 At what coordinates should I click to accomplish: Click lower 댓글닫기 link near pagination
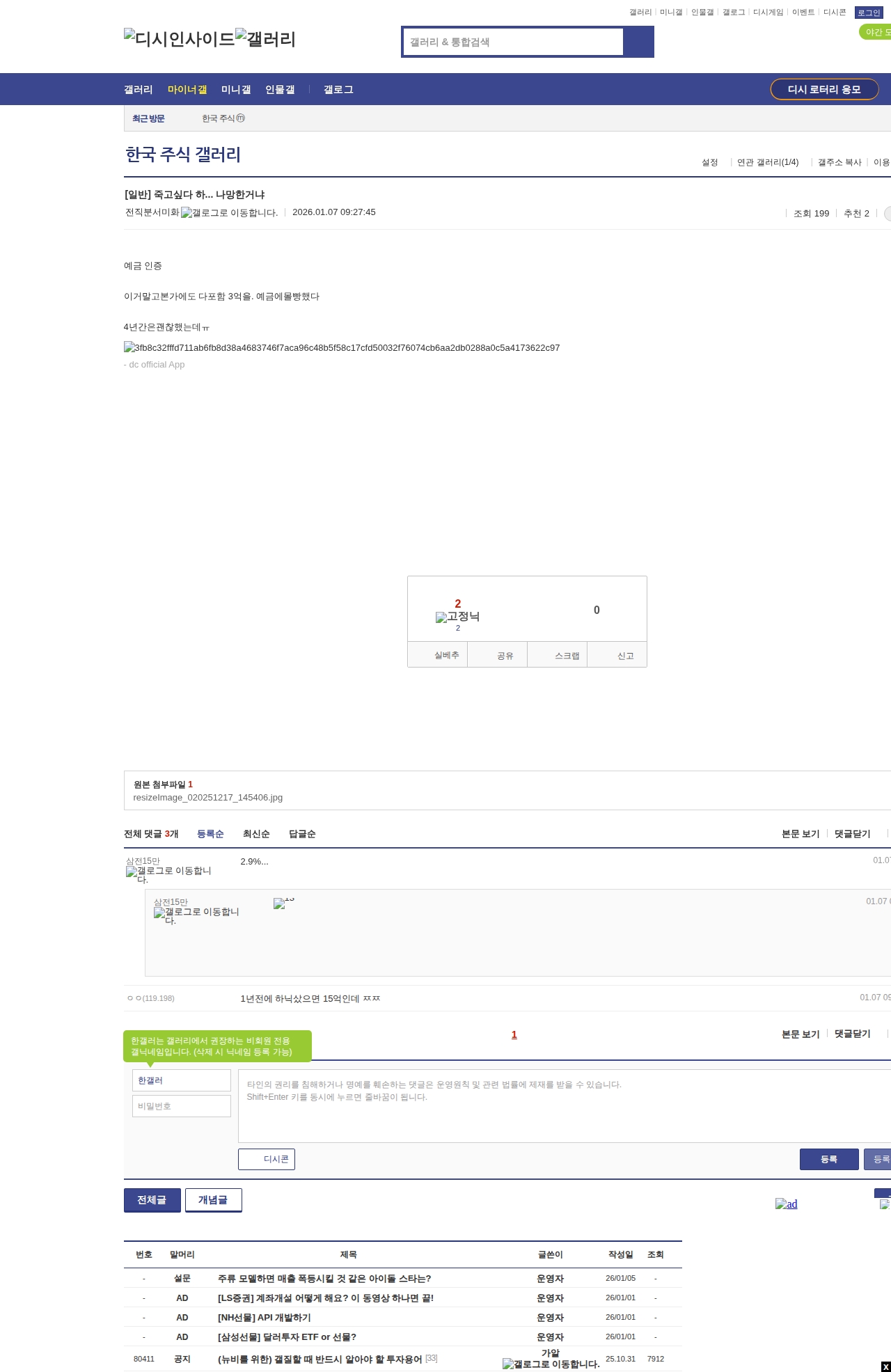point(853,1034)
